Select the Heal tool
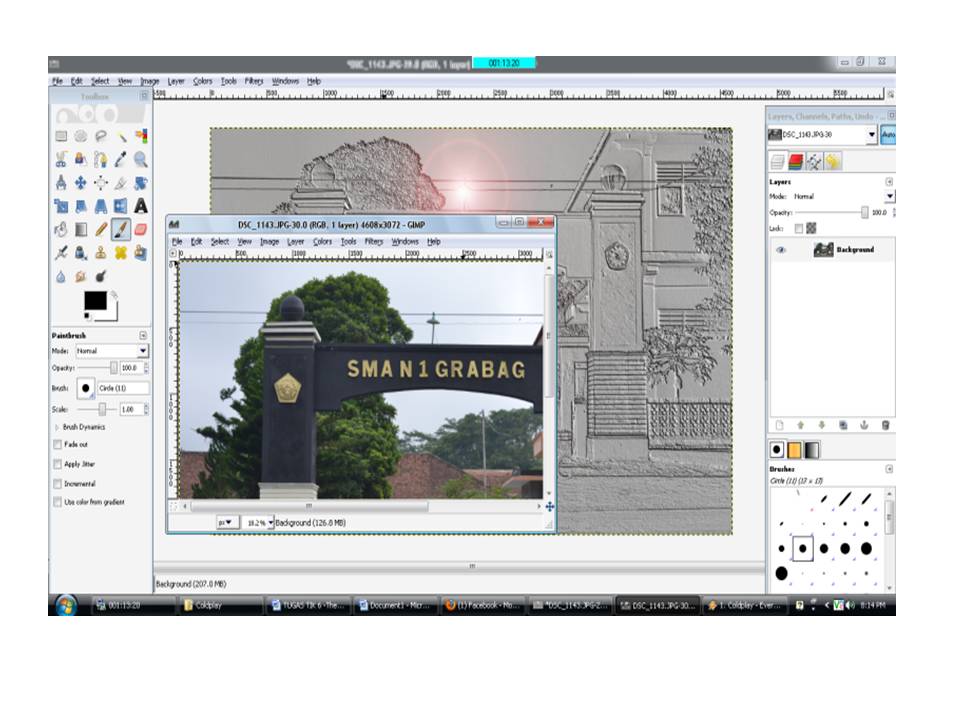The image size is (960, 720). pos(121,252)
